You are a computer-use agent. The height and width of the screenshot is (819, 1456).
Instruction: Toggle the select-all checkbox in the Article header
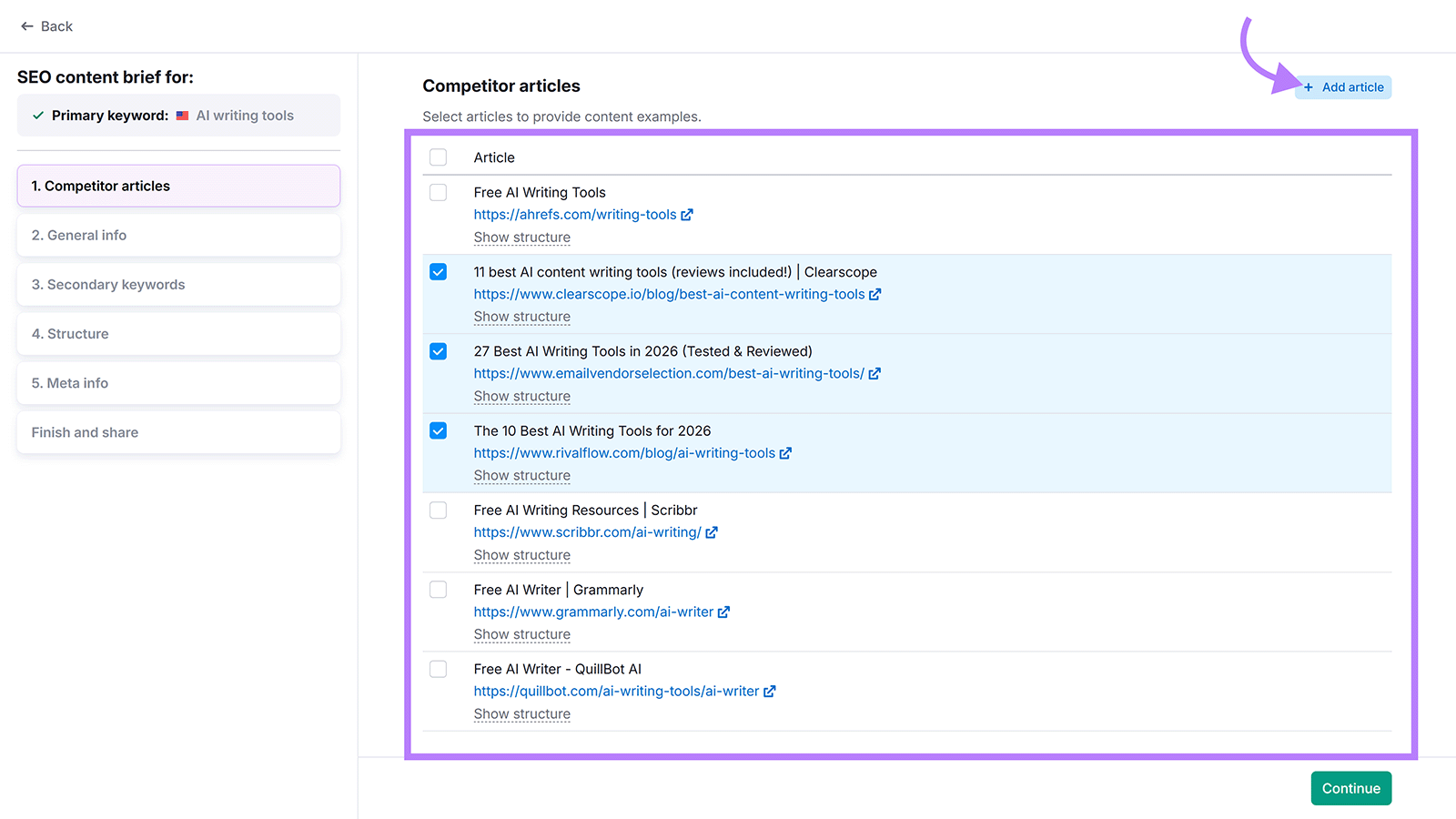(x=438, y=157)
